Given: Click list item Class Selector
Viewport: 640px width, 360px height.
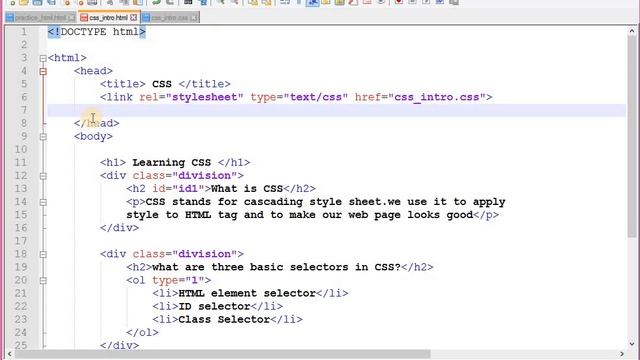Looking at the screenshot, I should [224, 319].
